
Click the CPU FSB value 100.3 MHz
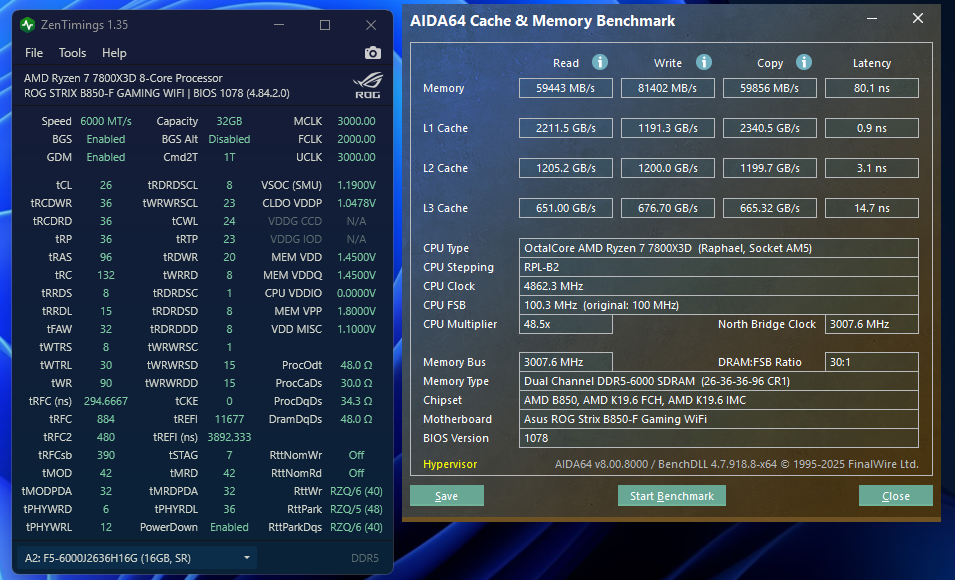[719, 305]
